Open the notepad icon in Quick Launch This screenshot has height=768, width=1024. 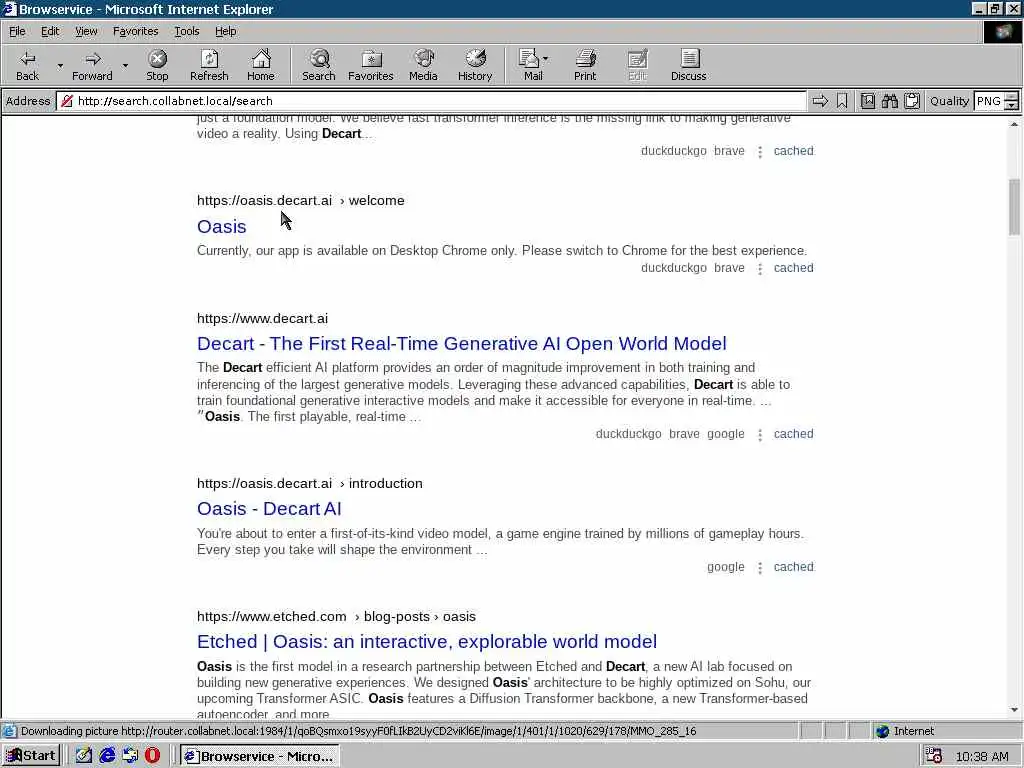84,756
